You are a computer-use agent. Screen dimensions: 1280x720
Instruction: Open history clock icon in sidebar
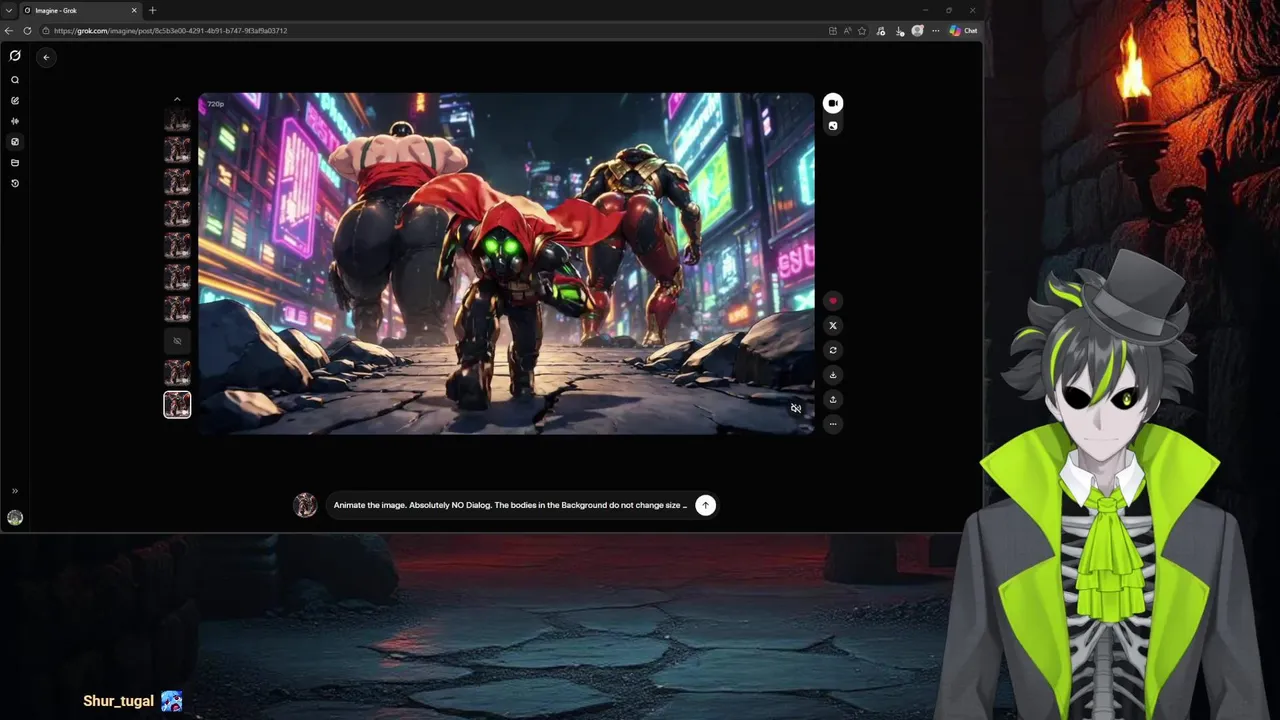click(15, 183)
